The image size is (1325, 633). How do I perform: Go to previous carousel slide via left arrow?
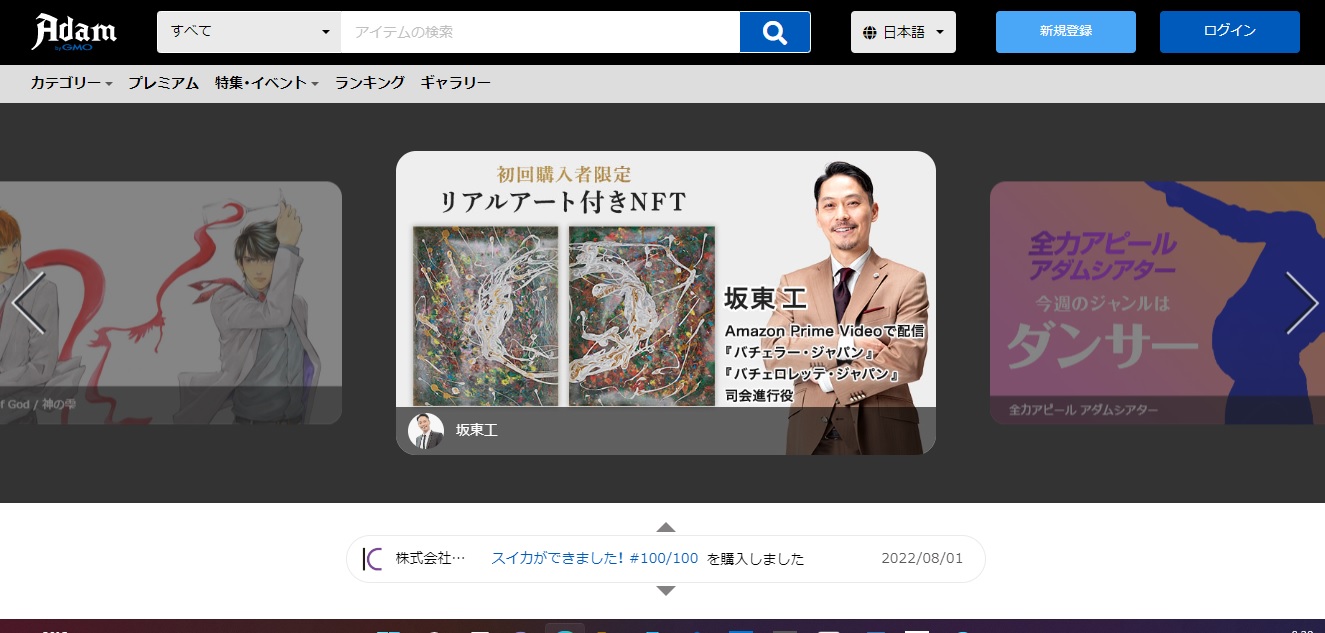[29, 303]
